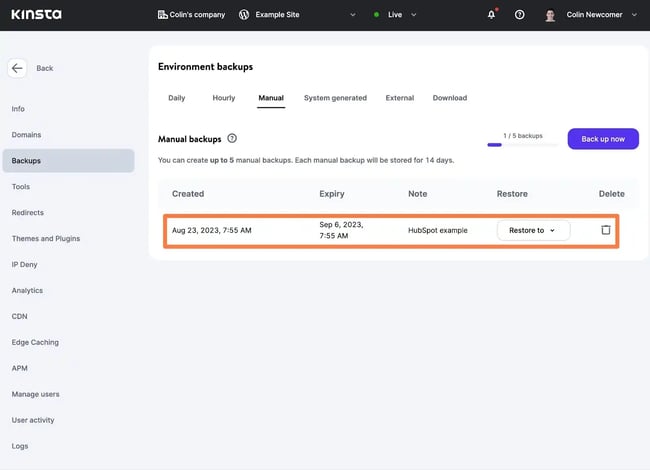The height and width of the screenshot is (470, 650).
Task: Open Themes and Plugins in sidebar
Action: [x=46, y=238]
